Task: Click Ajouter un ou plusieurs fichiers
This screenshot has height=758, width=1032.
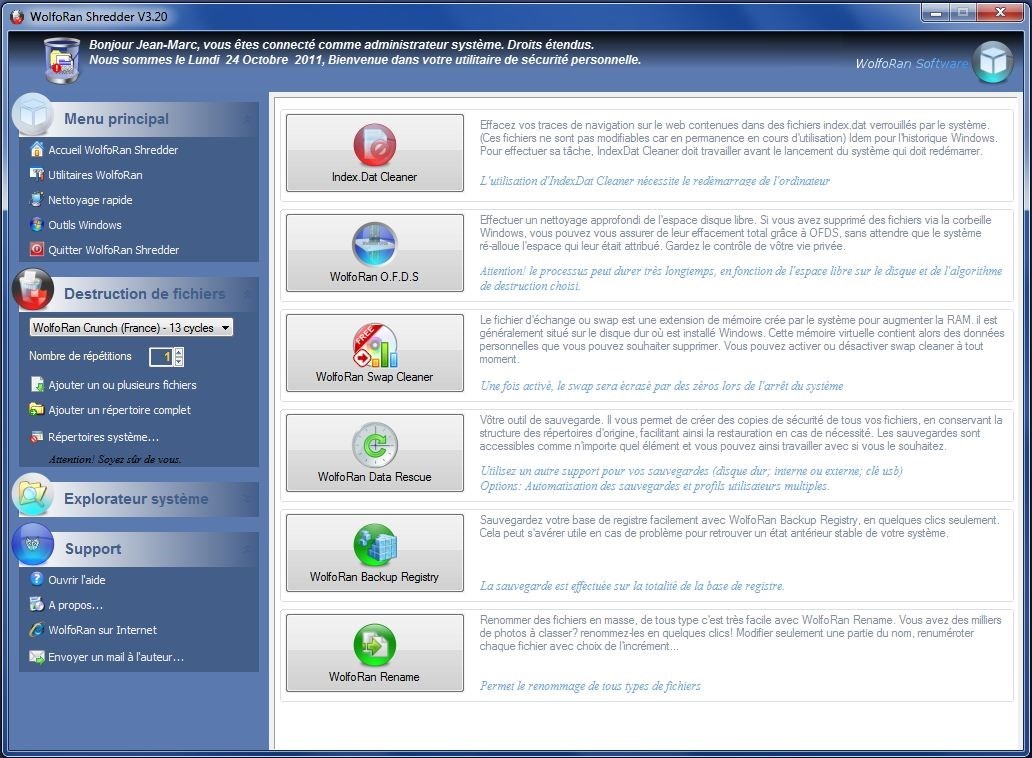Action: pos(122,385)
